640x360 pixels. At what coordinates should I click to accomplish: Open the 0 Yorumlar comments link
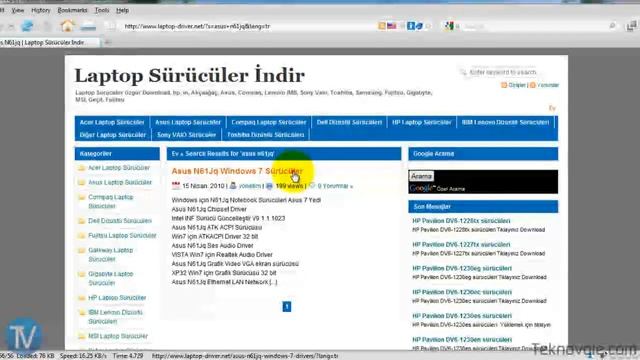[335, 186]
